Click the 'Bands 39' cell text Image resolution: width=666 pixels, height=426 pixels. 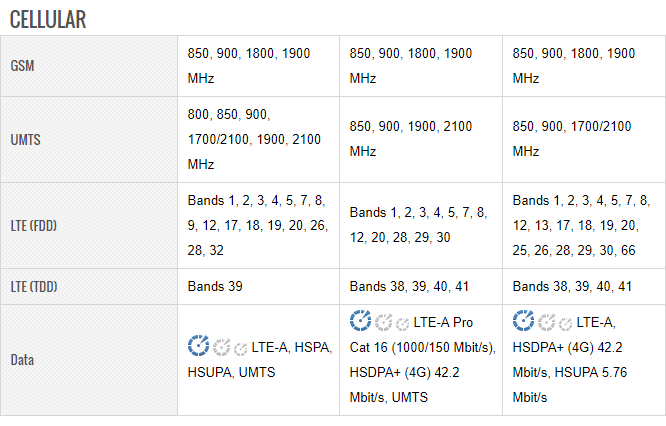pos(215,287)
